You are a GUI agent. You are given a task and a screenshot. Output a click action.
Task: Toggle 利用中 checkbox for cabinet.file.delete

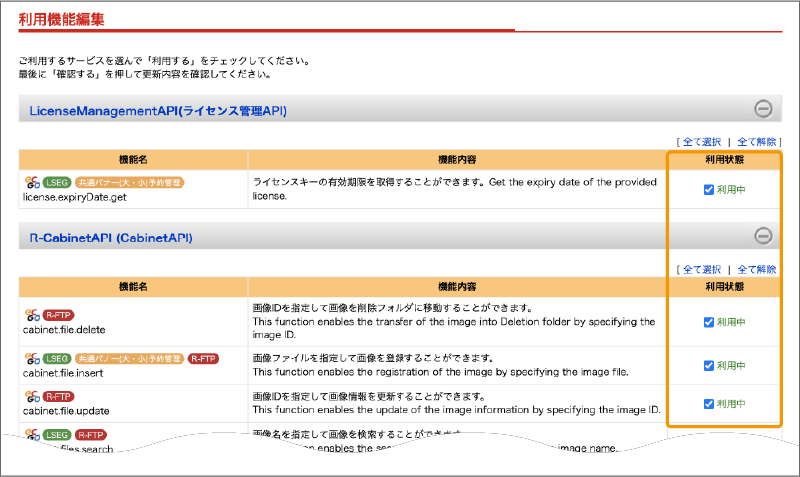(709, 322)
